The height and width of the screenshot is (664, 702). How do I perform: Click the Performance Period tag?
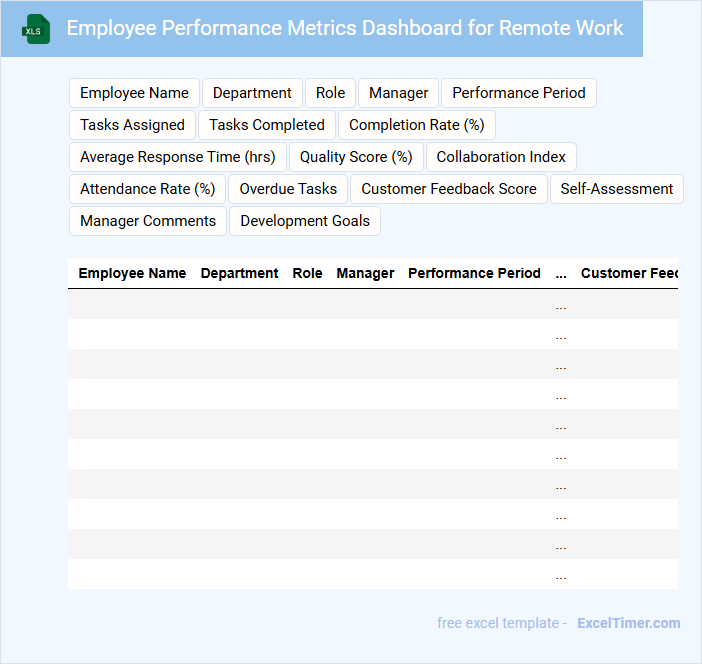518,93
